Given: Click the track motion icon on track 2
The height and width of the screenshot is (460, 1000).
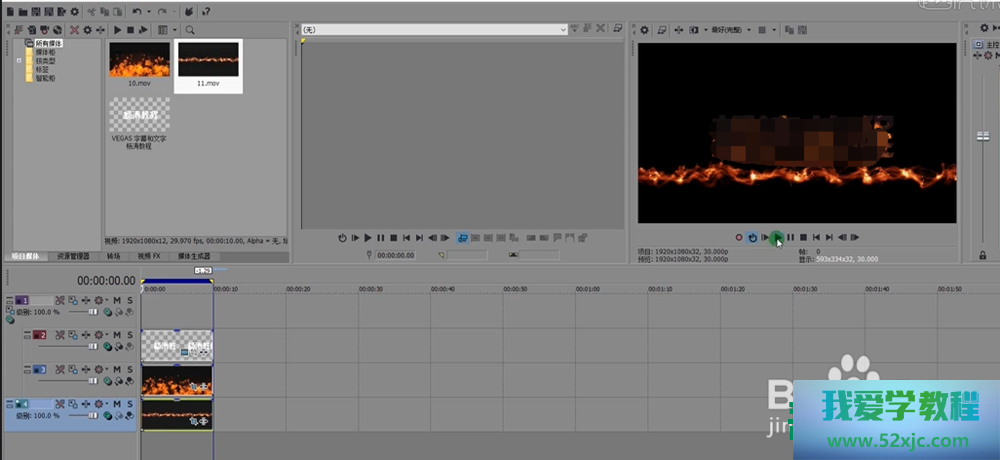Looking at the screenshot, I should 88,335.
